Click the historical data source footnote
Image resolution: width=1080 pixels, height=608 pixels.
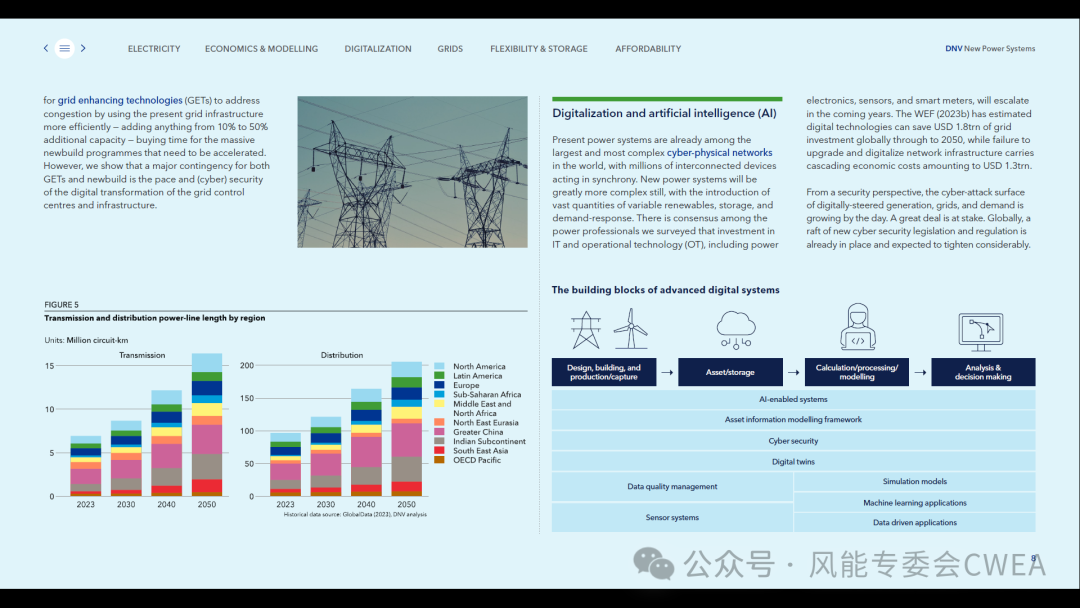[355, 514]
